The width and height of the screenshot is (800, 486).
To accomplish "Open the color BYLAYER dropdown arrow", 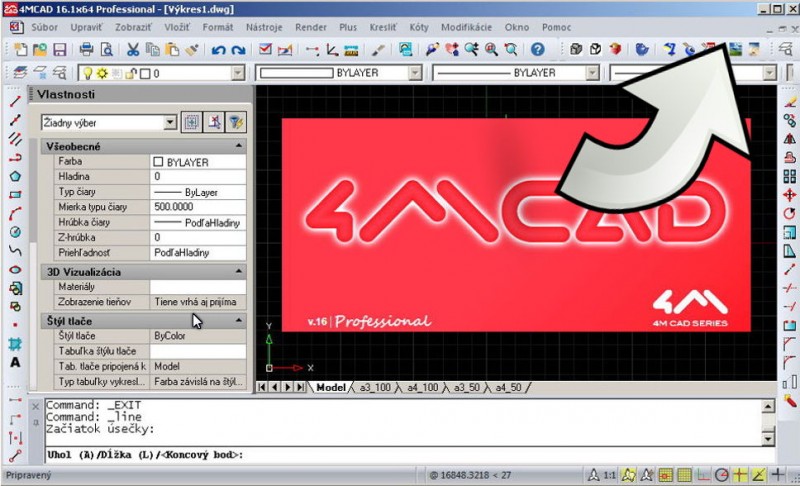I will pos(415,73).
